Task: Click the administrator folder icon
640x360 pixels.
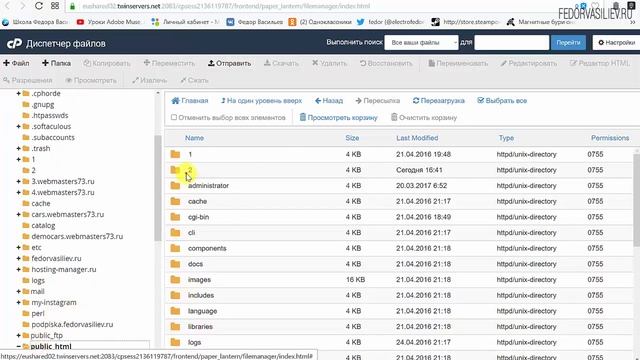Action: tap(176, 185)
